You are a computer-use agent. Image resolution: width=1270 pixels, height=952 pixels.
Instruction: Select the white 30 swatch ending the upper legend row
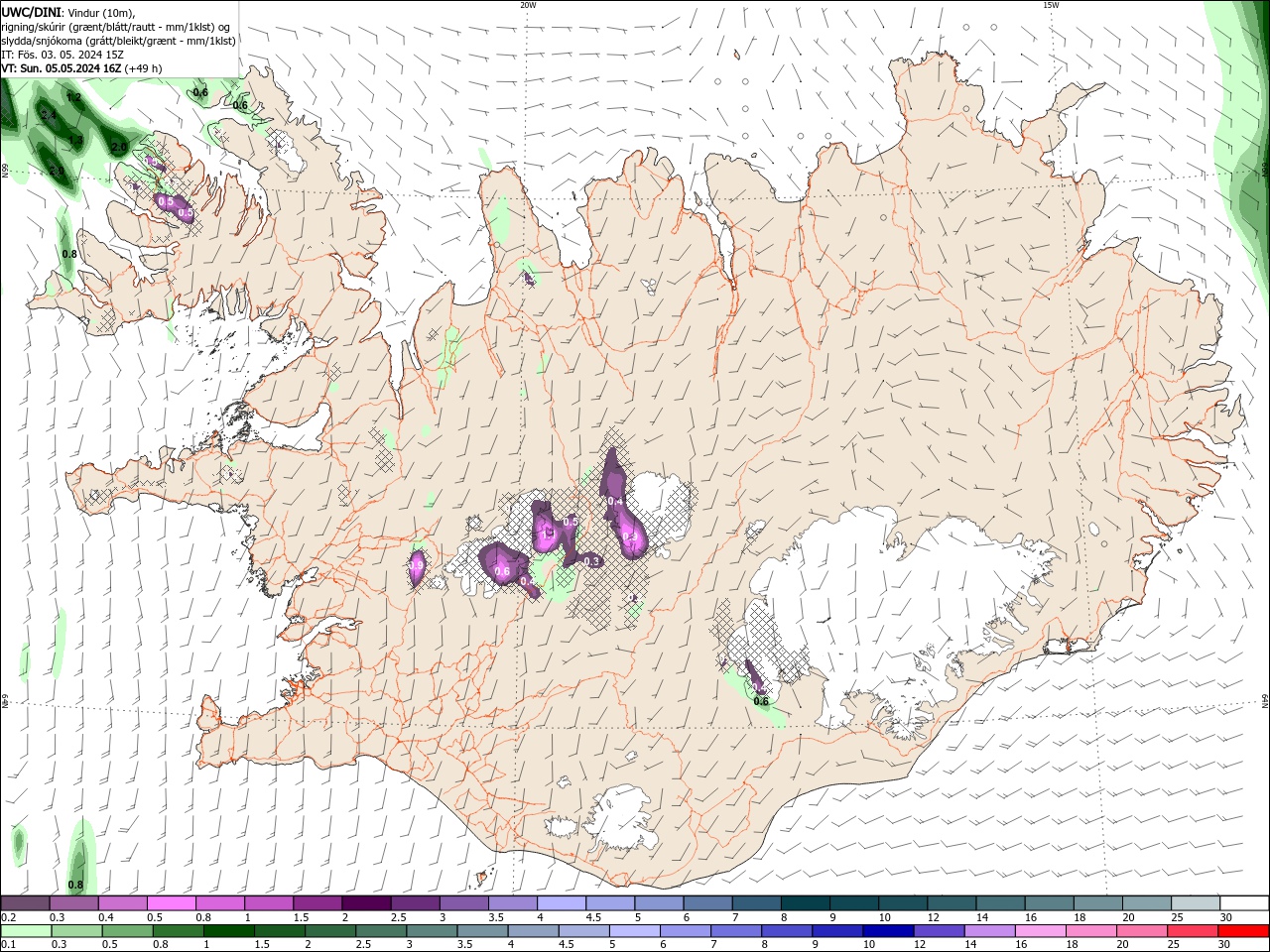tap(1245, 902)
